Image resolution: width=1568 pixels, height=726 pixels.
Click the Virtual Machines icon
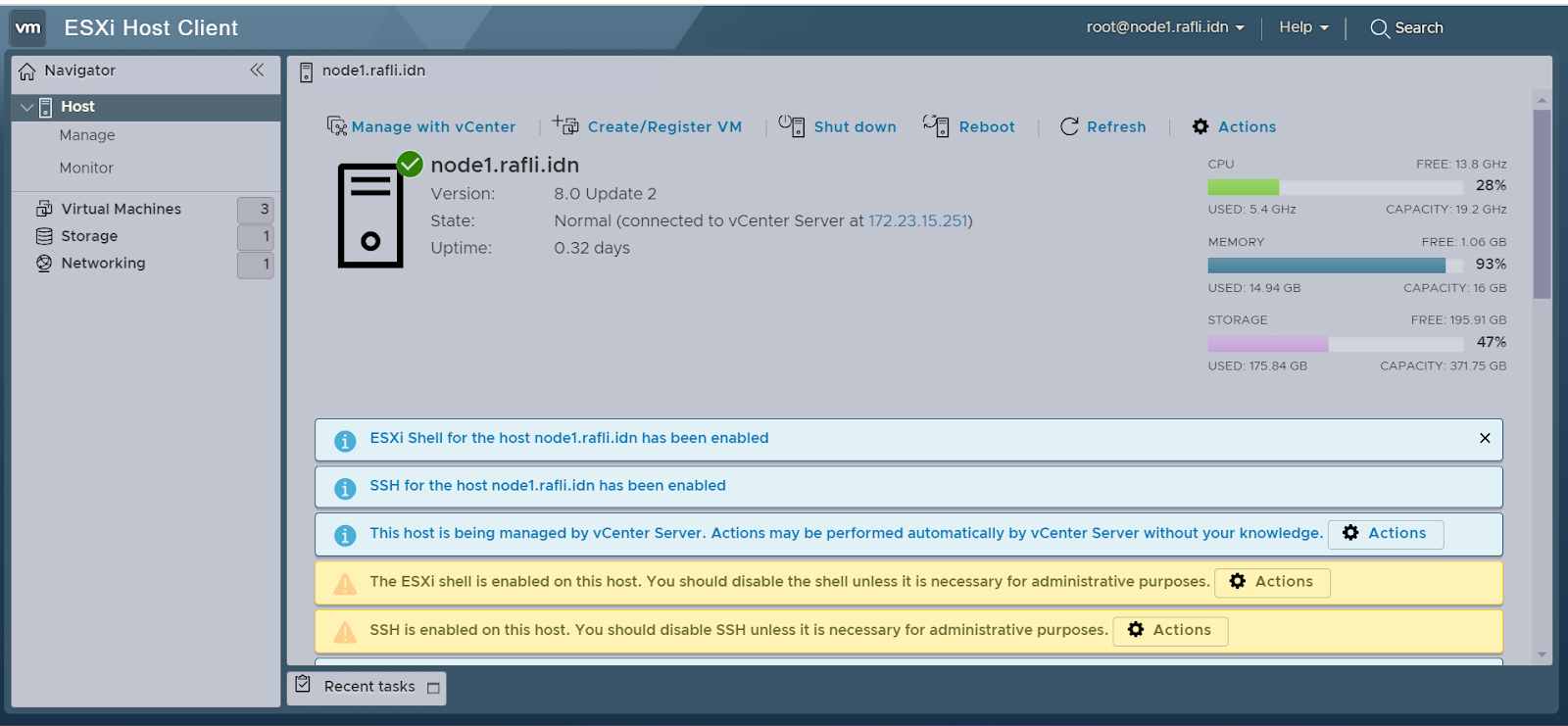coord(44,209)
